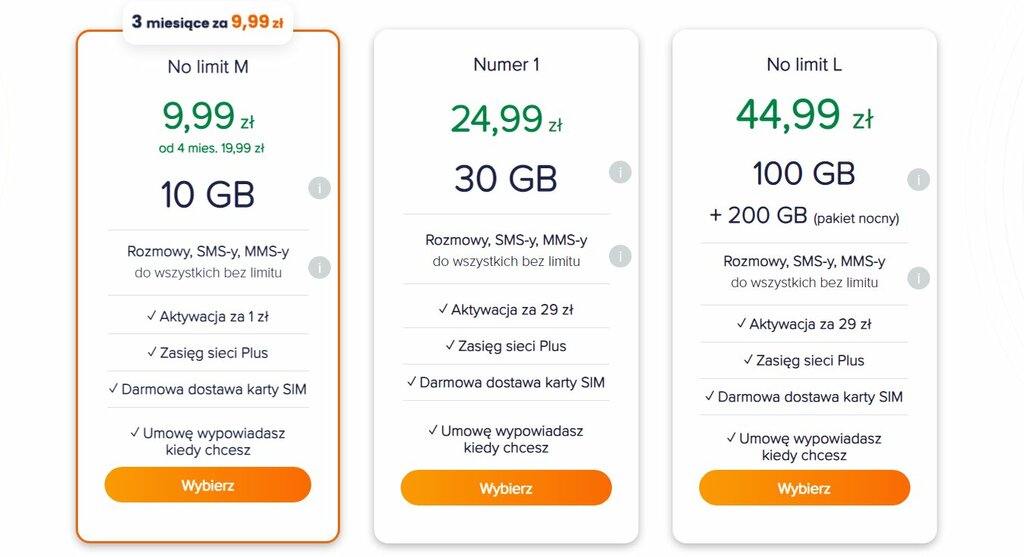The width and height of the screenshot is (1024, 557).
Task: Choose No limit M plan with Wybierz
Action: (208, 485)
